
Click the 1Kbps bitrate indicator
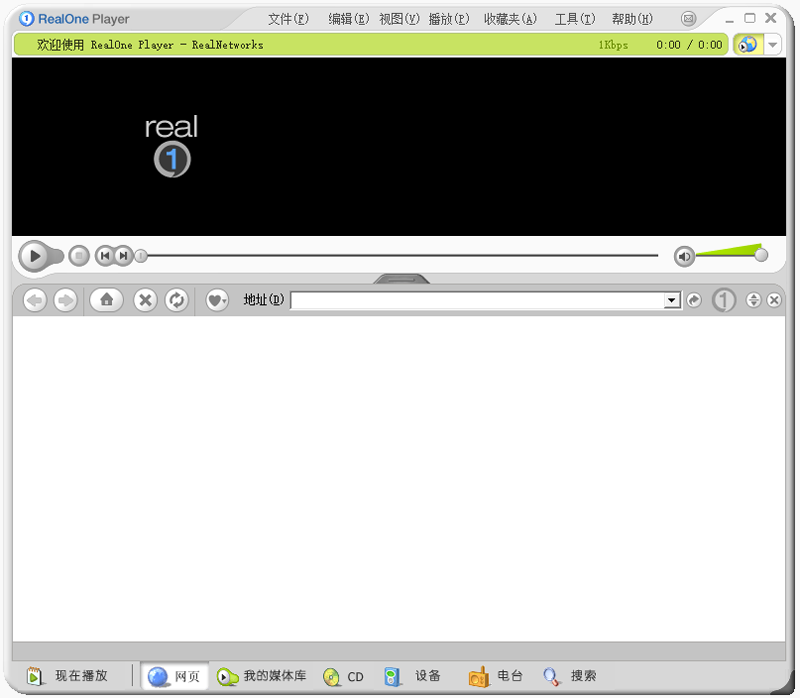(x=613, y=45)
